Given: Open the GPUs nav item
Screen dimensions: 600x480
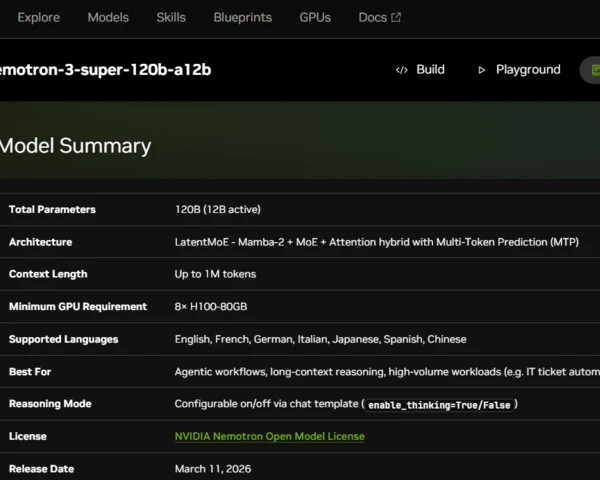Looking at the screenshot, I should (315, 18).
